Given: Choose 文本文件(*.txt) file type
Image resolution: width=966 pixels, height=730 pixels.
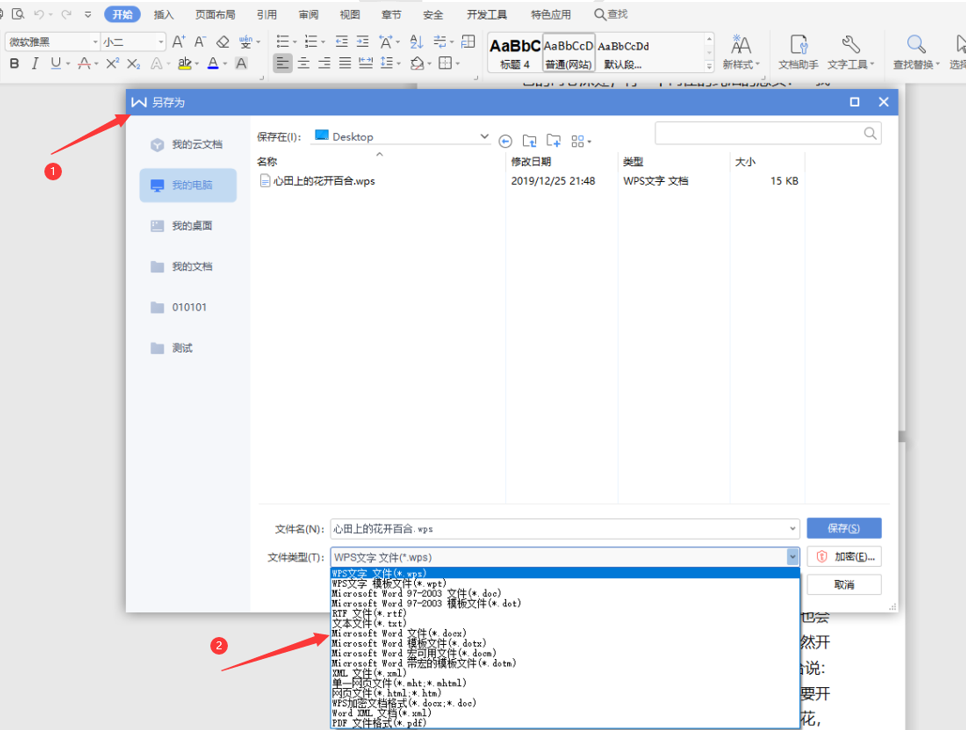Looking at the screenshot, I should pos(369,623).
